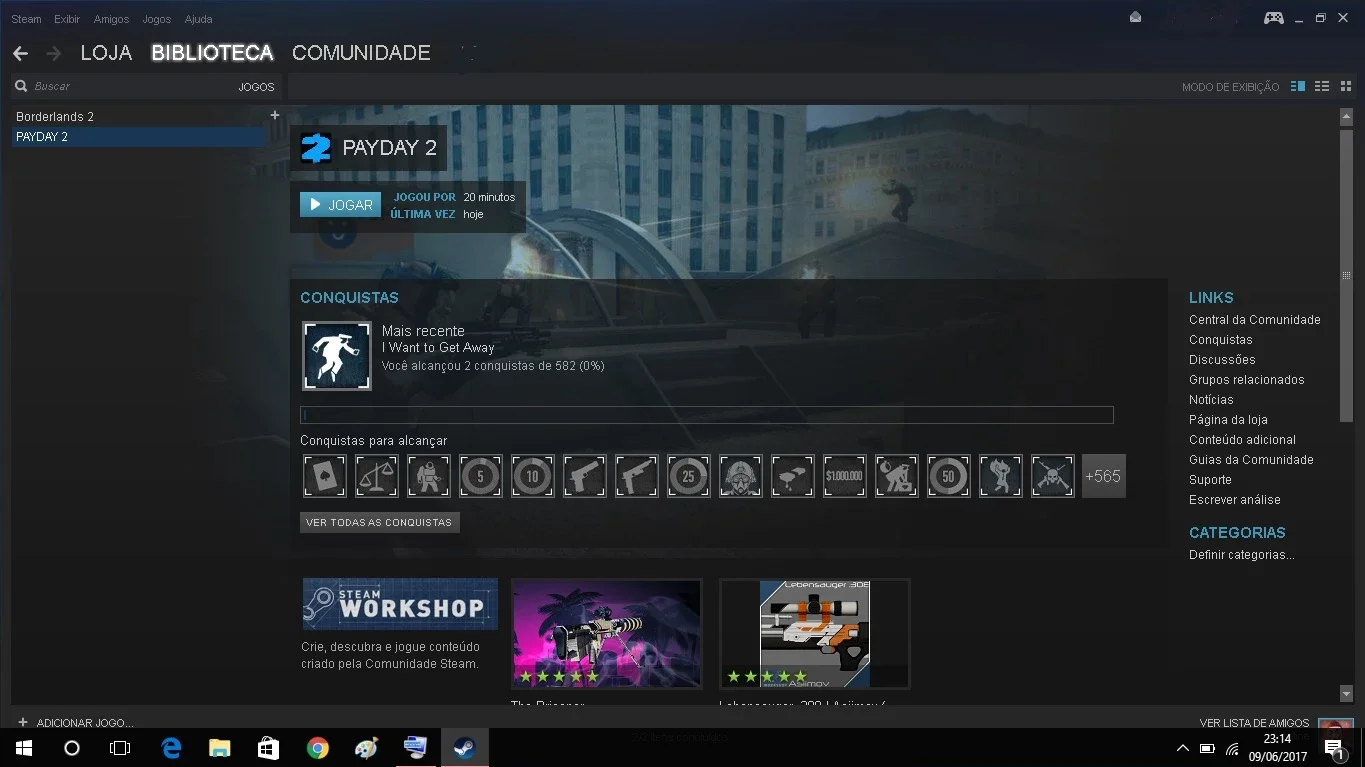Open the inbox envelope notification icon

click(x=1135, y=17)
